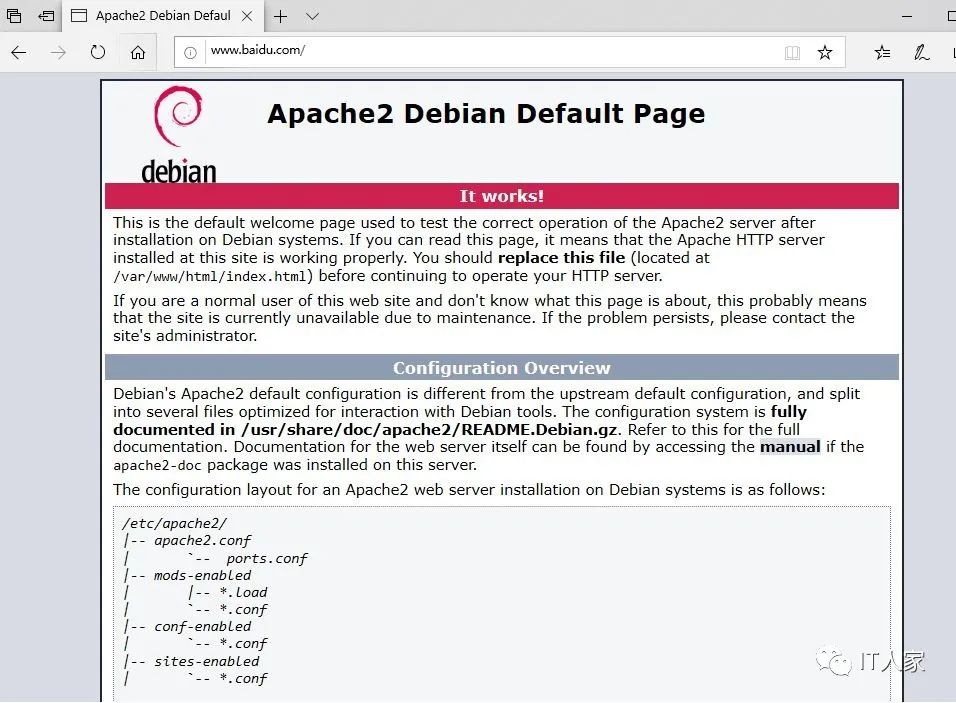The height and width of the screenshot is (703, 956).
Task: Open the site info icon in address bar
Action: [x=190, y=52]
